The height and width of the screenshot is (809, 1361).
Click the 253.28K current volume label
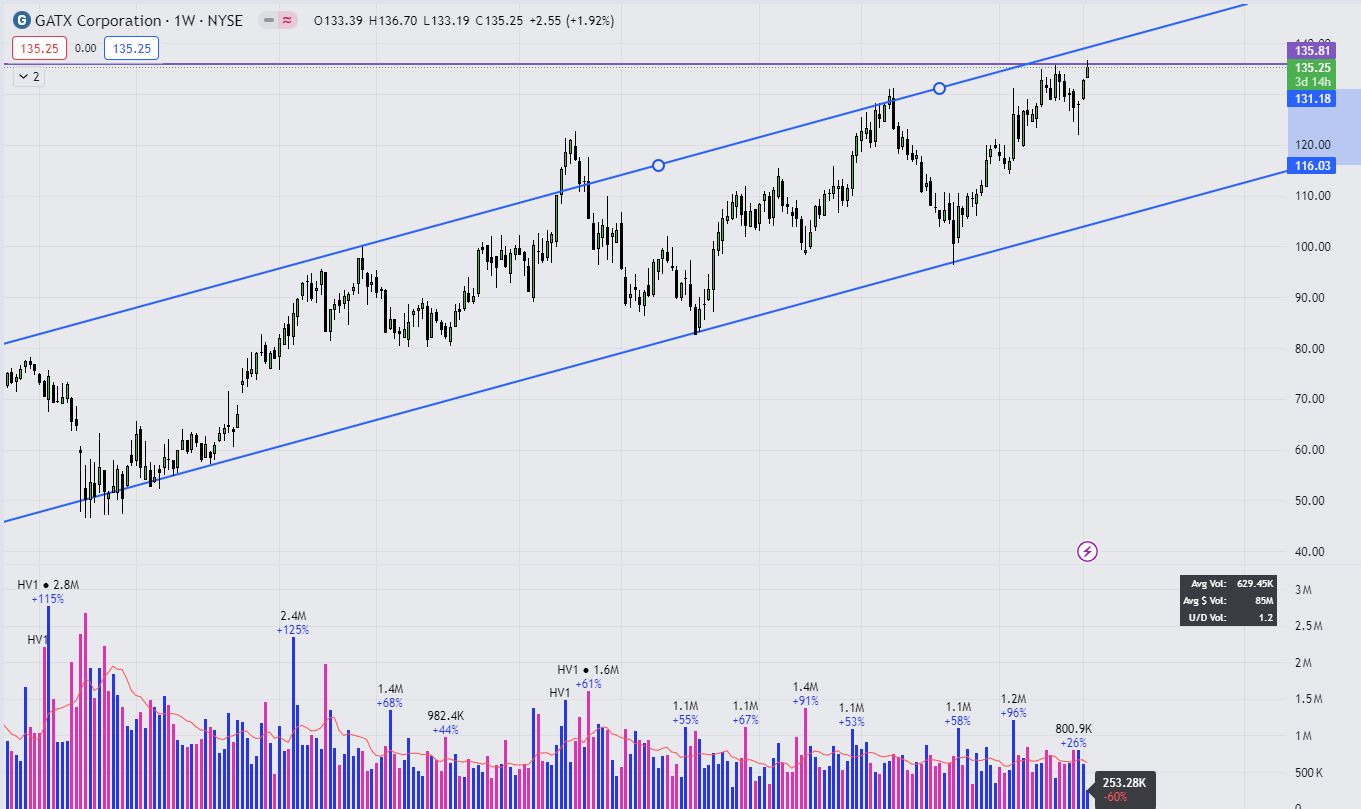tap(1124, 783)
